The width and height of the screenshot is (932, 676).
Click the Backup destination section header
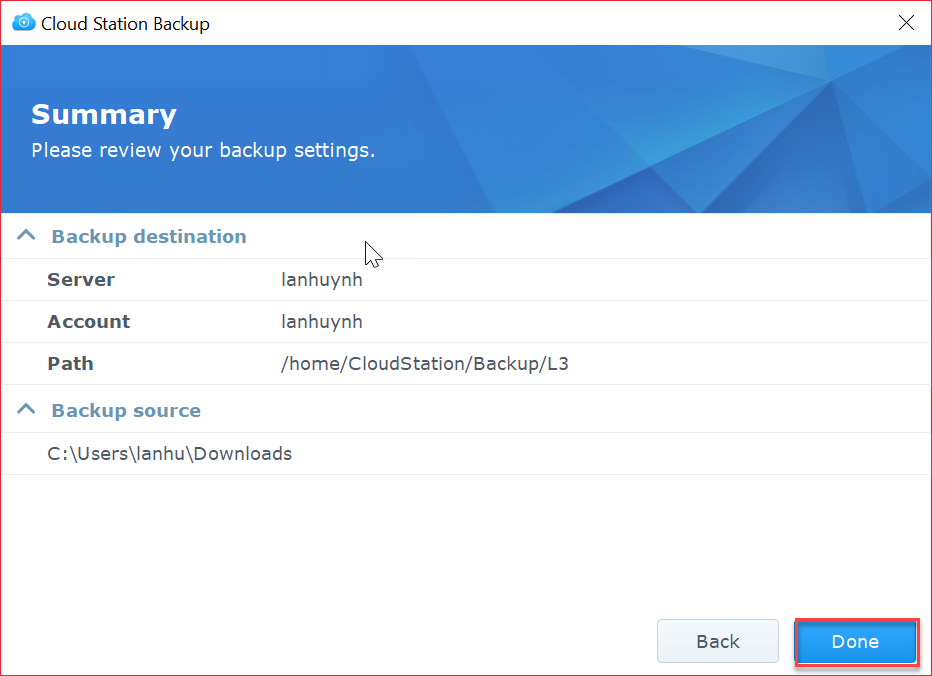point(148,236)
